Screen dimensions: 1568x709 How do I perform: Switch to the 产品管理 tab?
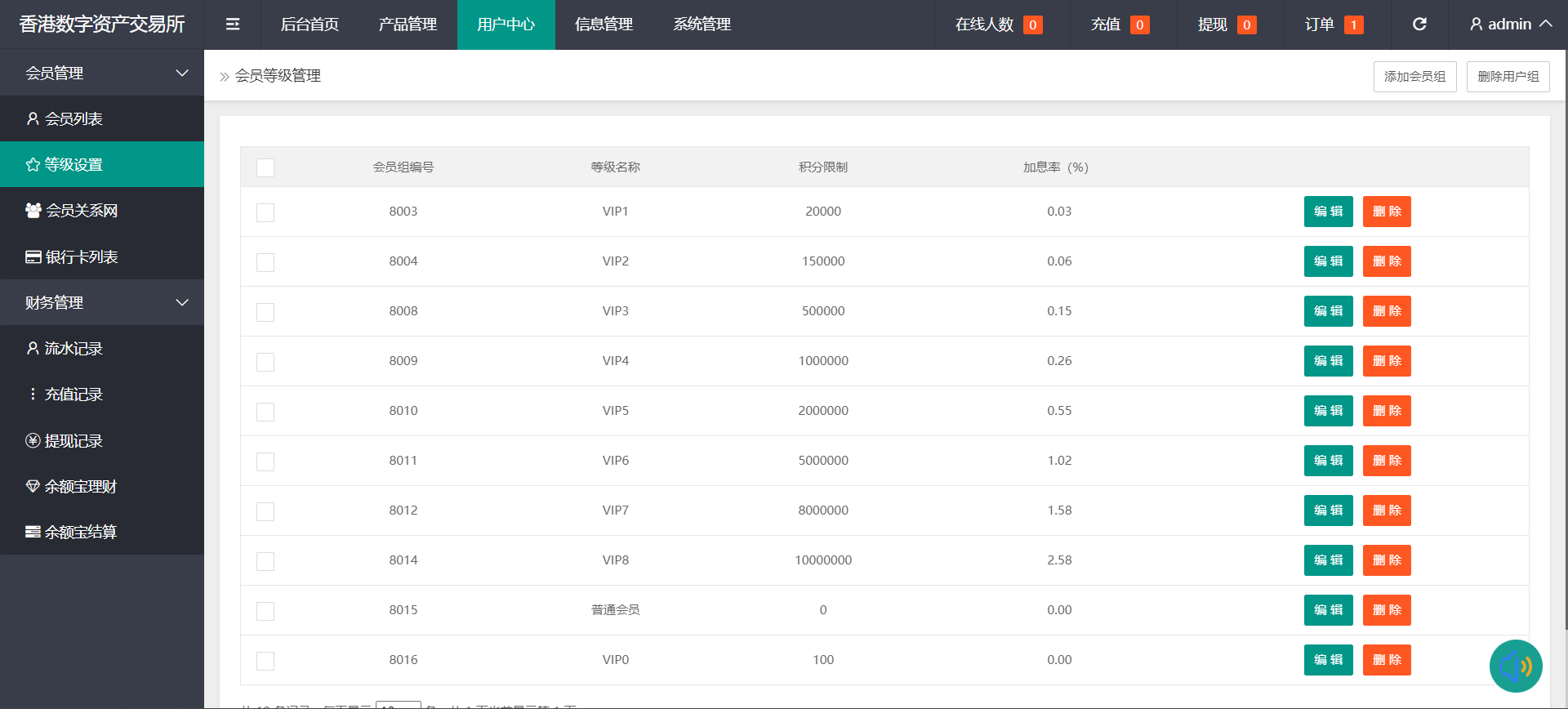[408, 25]
